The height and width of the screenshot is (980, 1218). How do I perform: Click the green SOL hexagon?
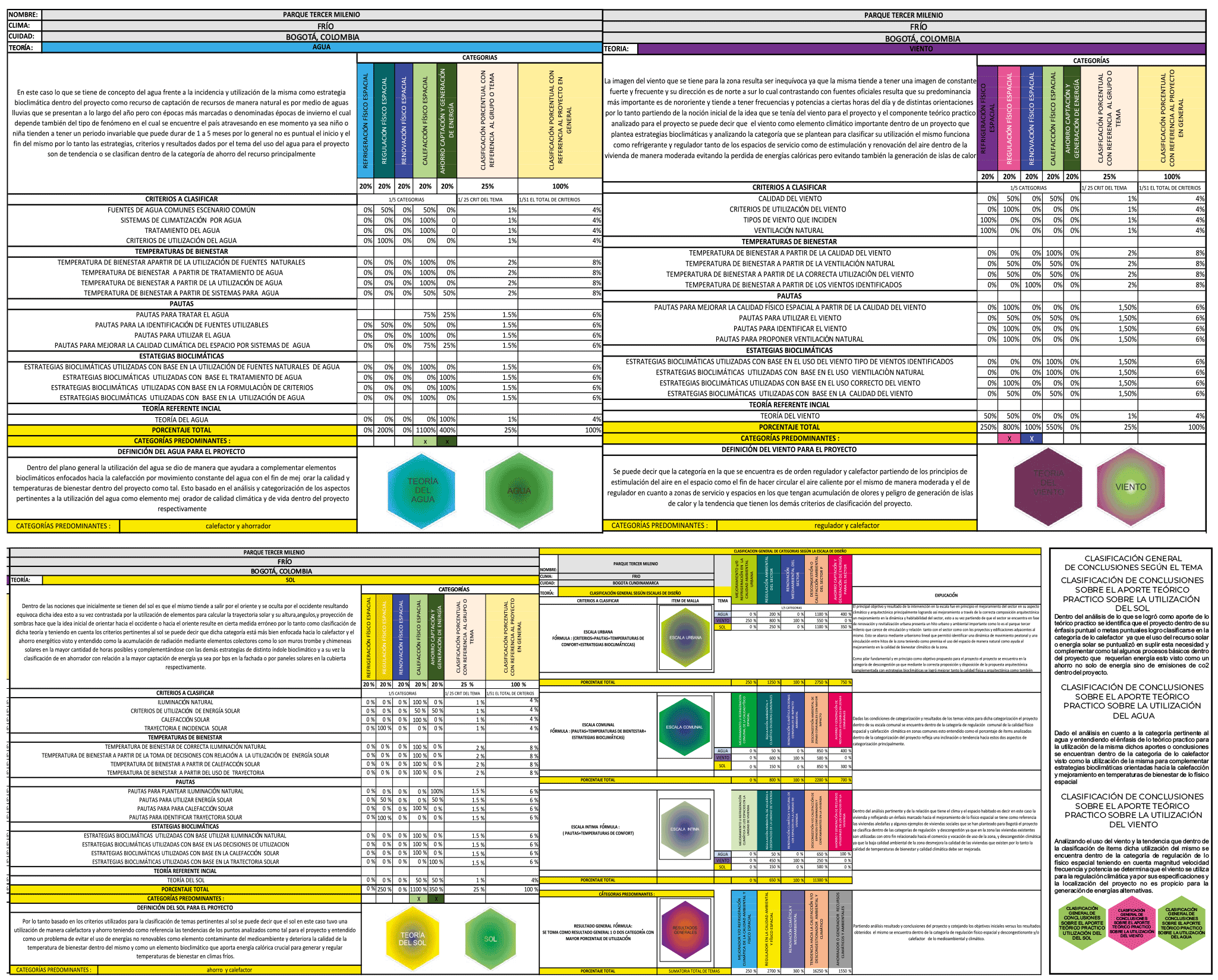coord(490,939)
